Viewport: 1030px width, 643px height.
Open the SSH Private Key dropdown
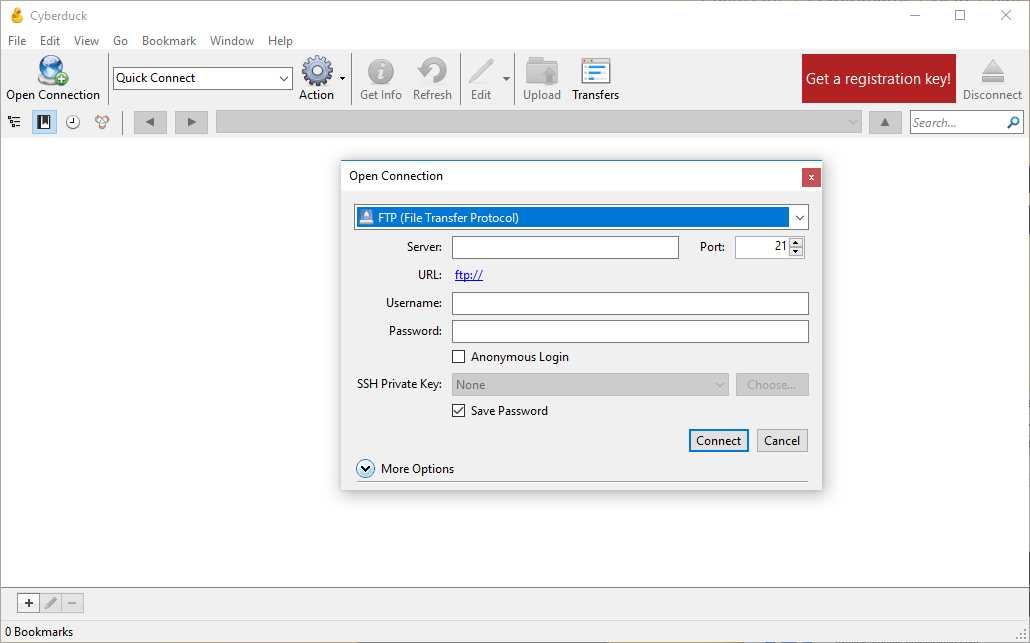point(590,385)
